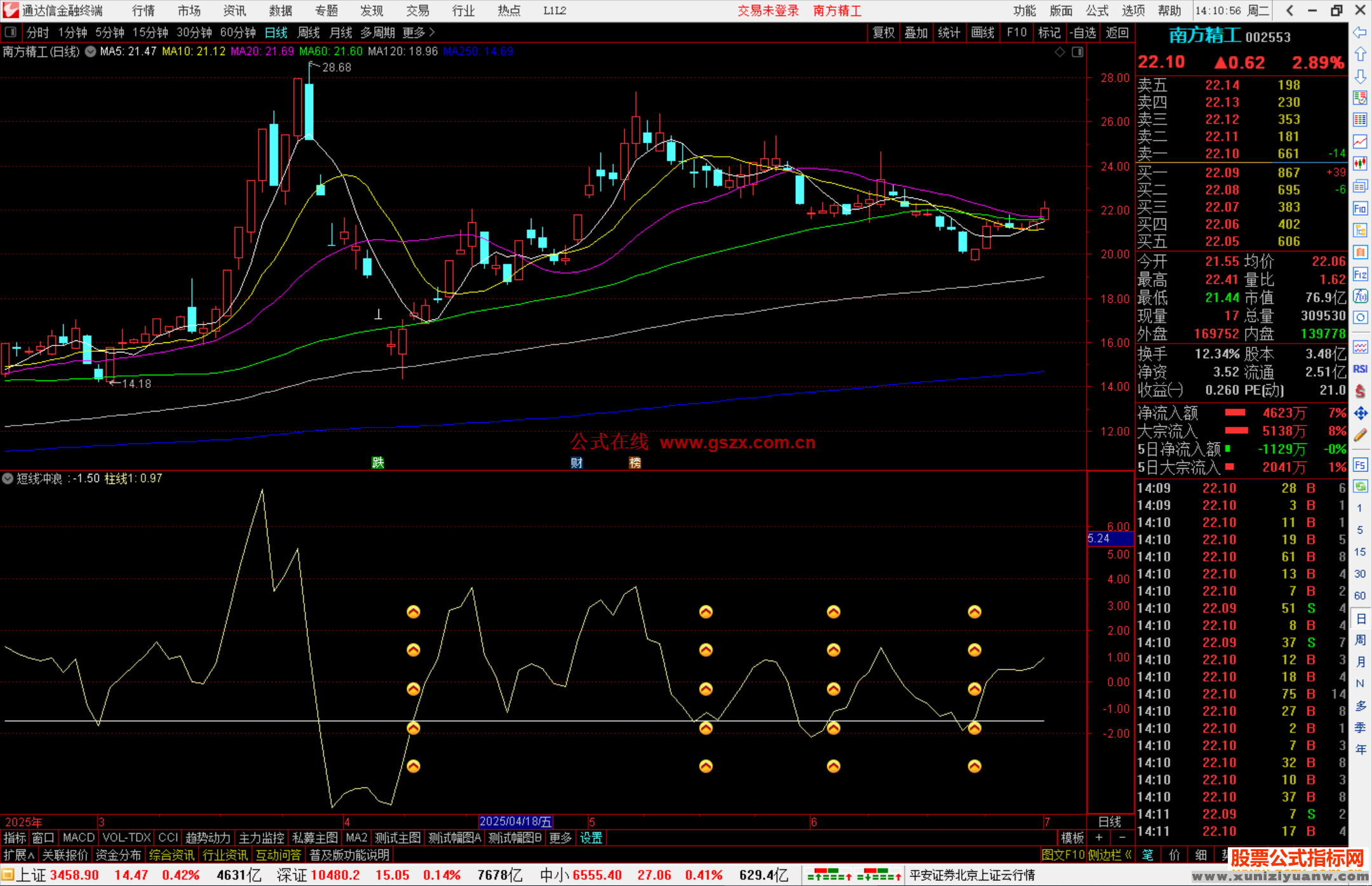
Task: Open the 行情 menu
Action: coord(144,11)
